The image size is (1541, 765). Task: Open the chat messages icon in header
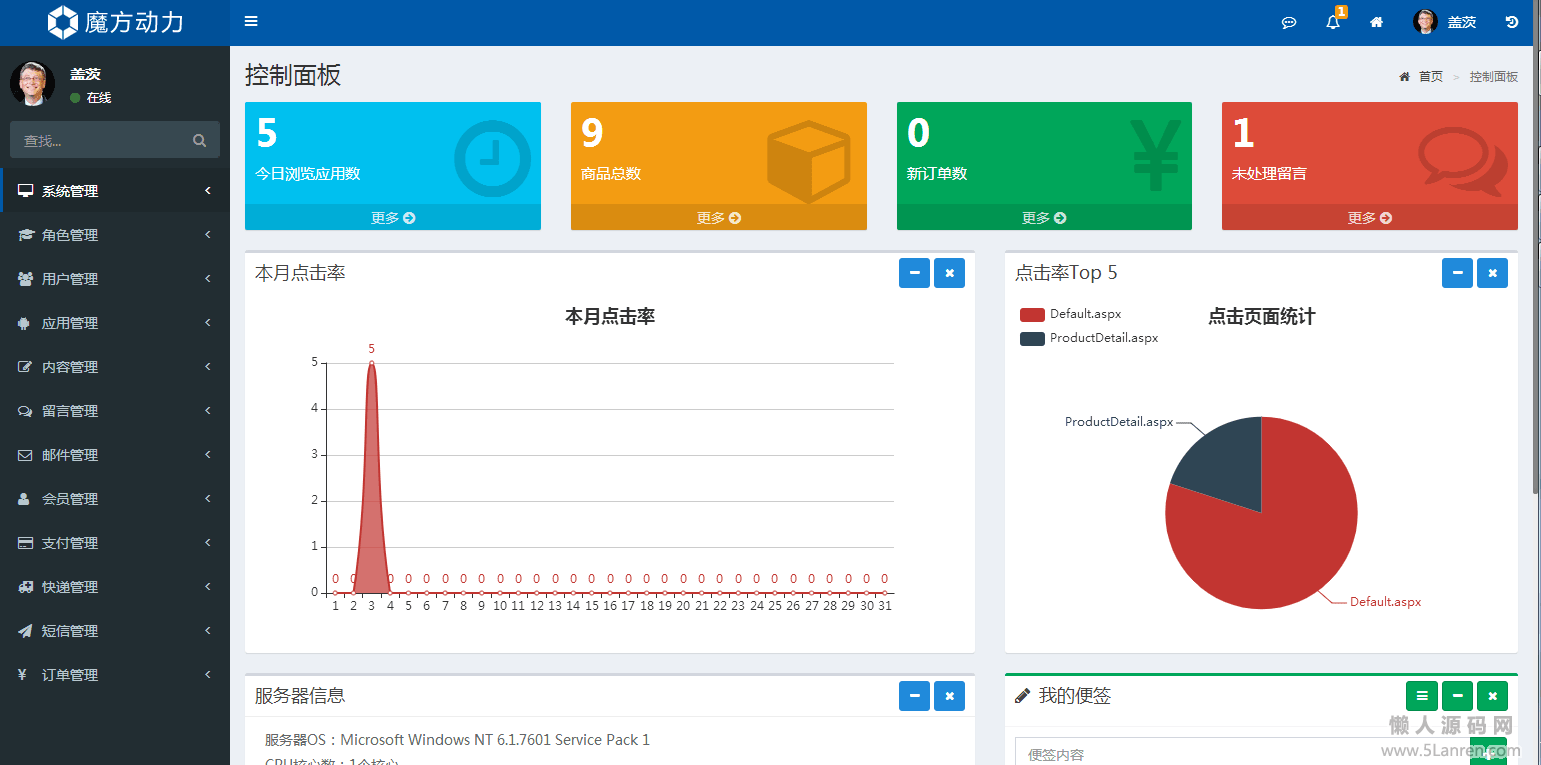(1289, 22)
